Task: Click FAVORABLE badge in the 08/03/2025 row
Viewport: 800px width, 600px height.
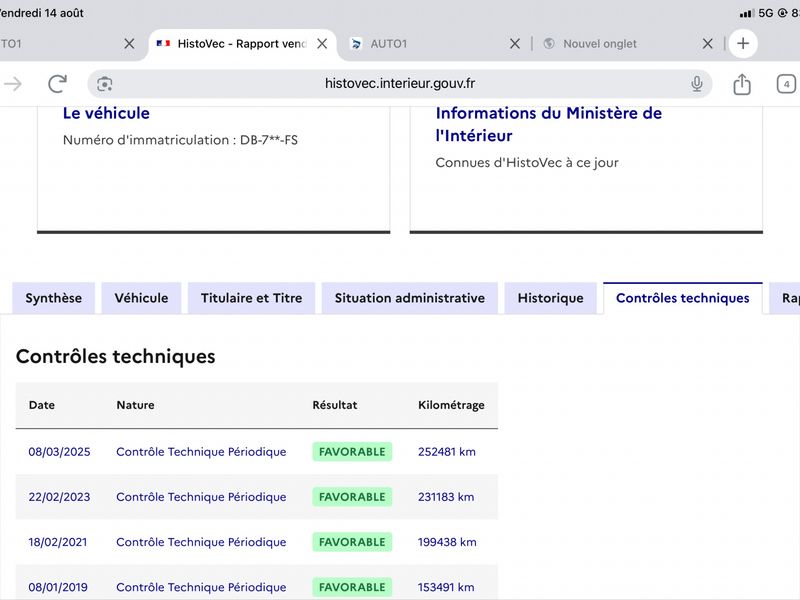Action: pyautogui.click(x=352, y=452)
